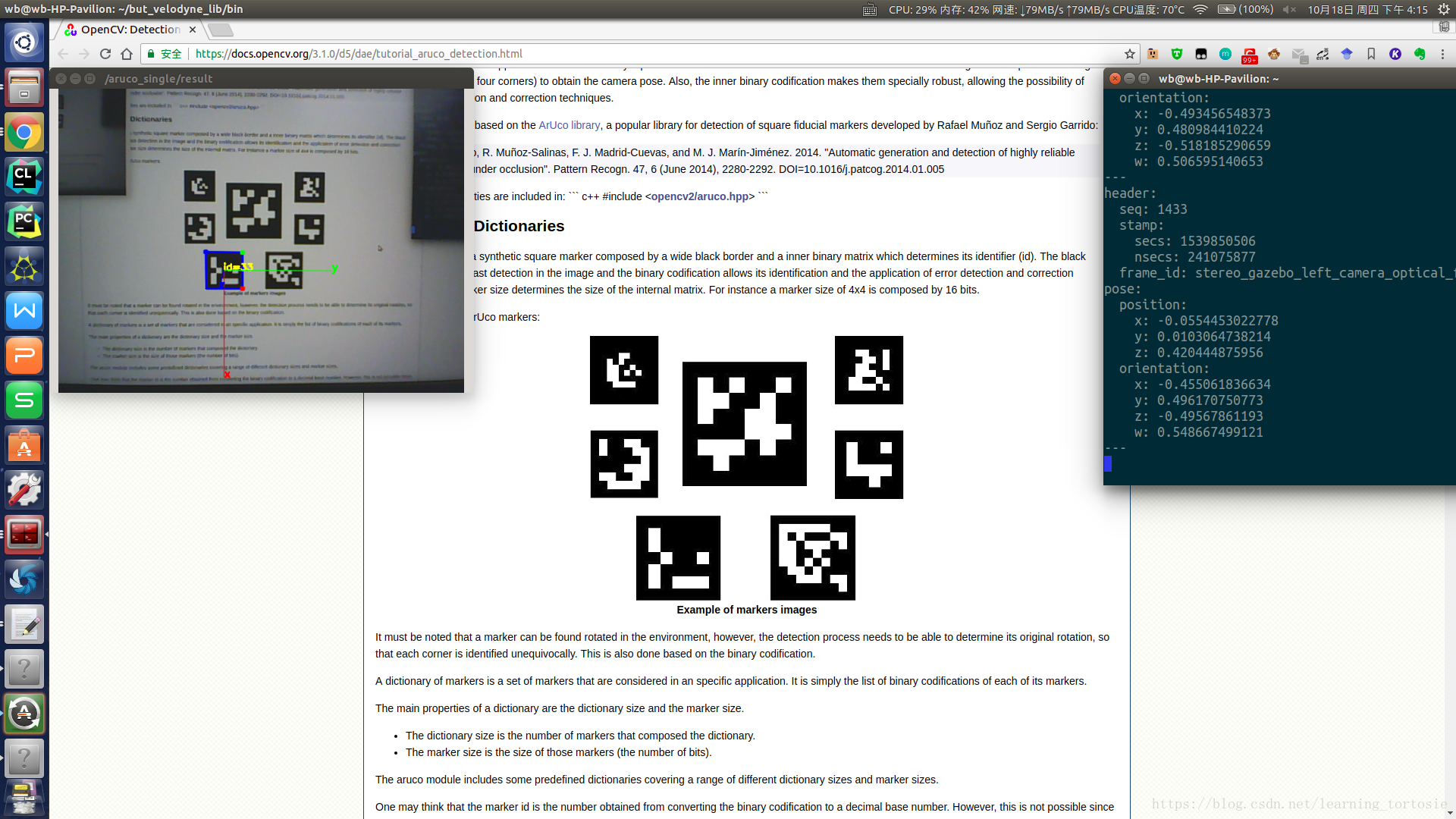Screen dimensions: 1456x819
Task: Open the translate en extension icon
Action: click(x=1323, y=54)
